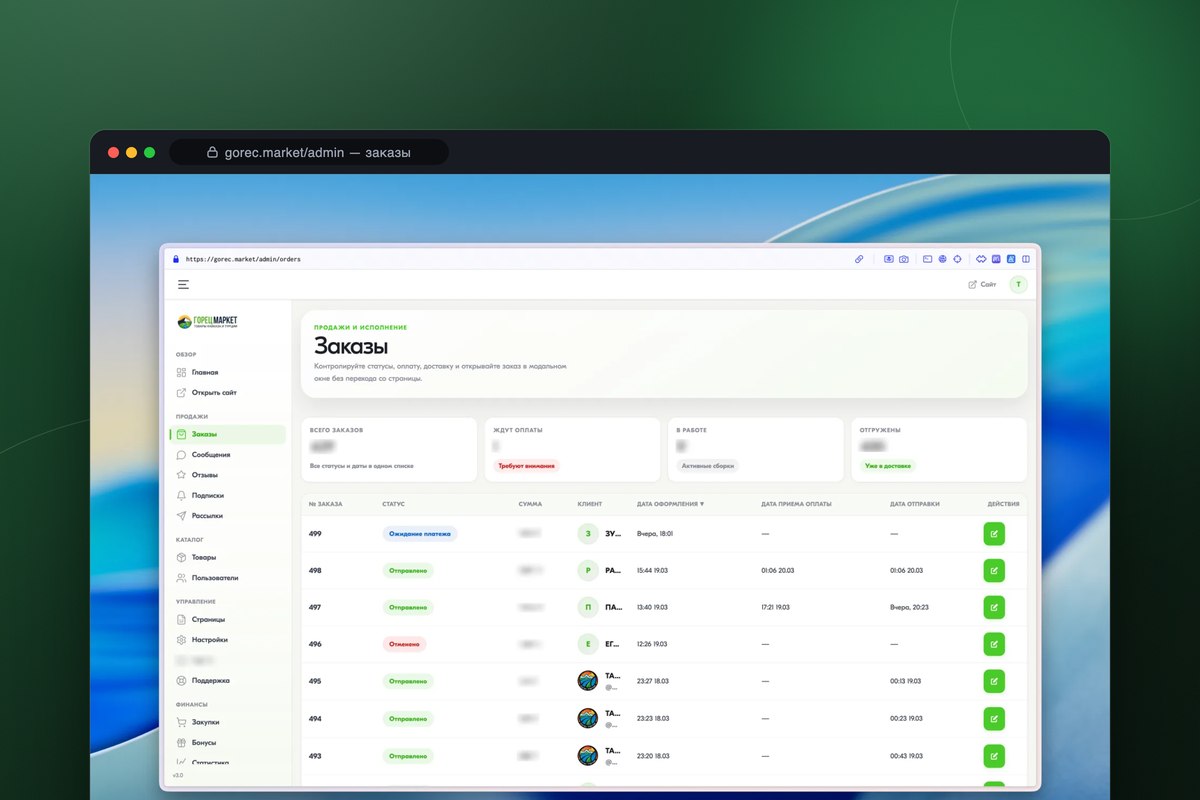Click Вчера, 18:01 date on order 499

click(655, 534)
